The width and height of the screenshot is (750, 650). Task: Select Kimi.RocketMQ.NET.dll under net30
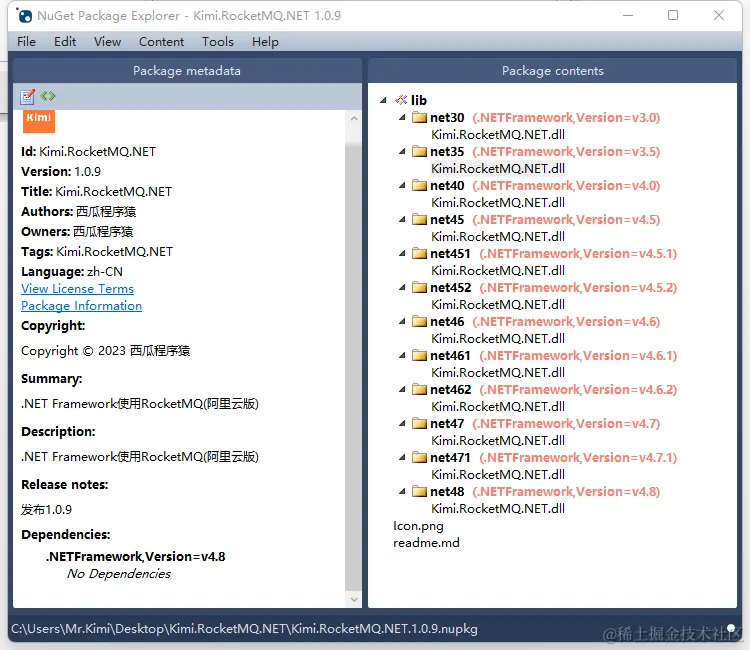[498, 134]
